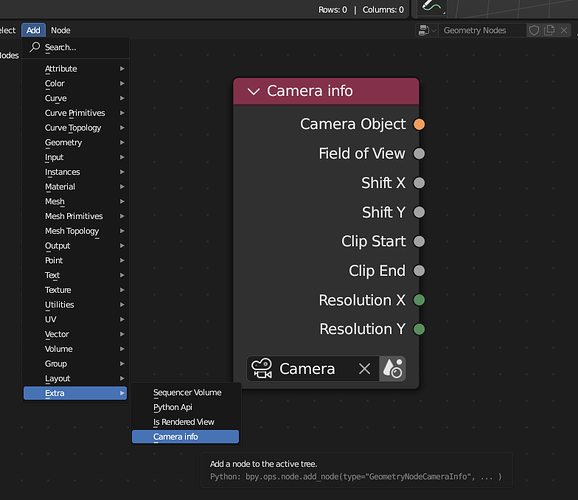Click the Shift X output socket
The width and height of the screenshot is (578, 500).
tap(419, 183)
